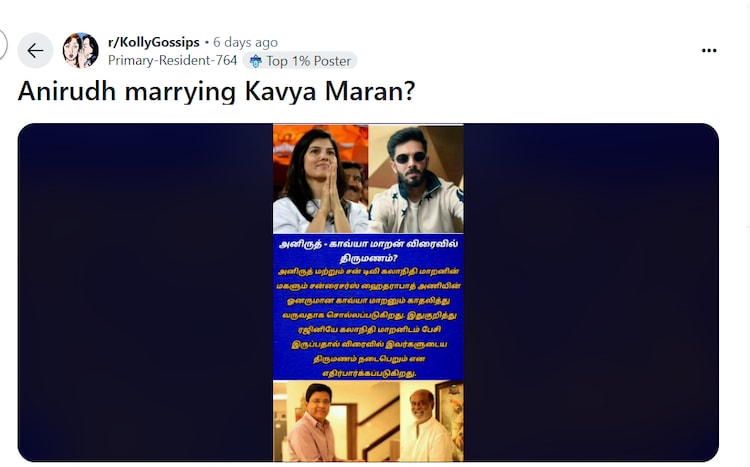The image size is (750, 467).
Task: Open the three-dot post options menu
Action: point(709,50)
